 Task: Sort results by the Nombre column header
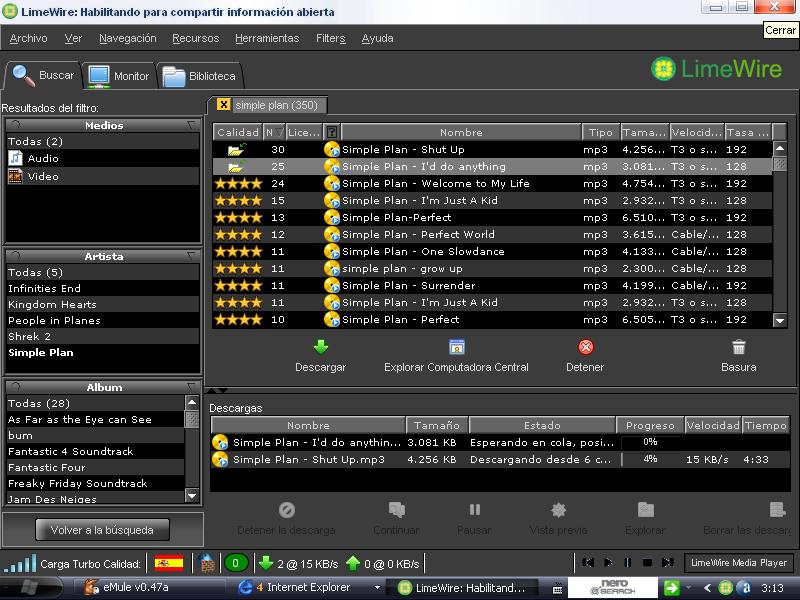click(x=461, y=132)
